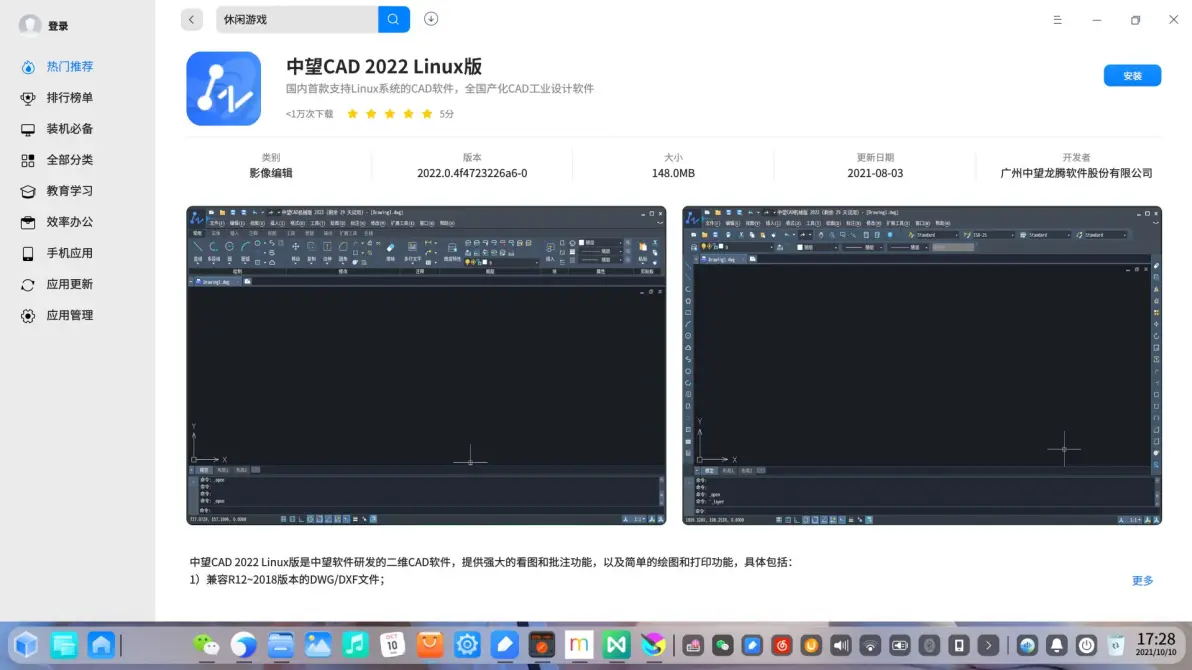Click the show desktop home dock icon

tap(101, 646)
